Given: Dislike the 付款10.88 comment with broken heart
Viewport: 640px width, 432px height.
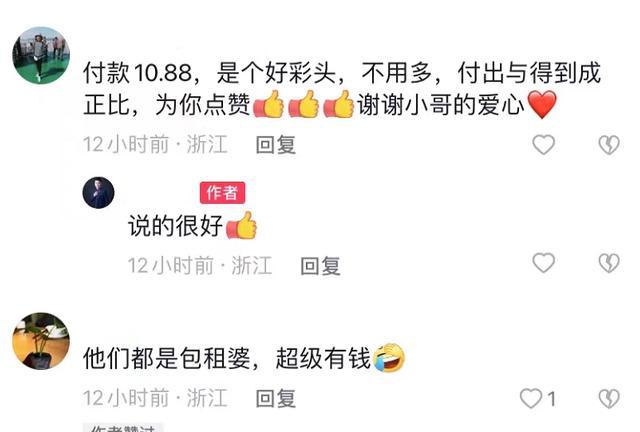Looking at the screenshot, I should click(609, 145).
